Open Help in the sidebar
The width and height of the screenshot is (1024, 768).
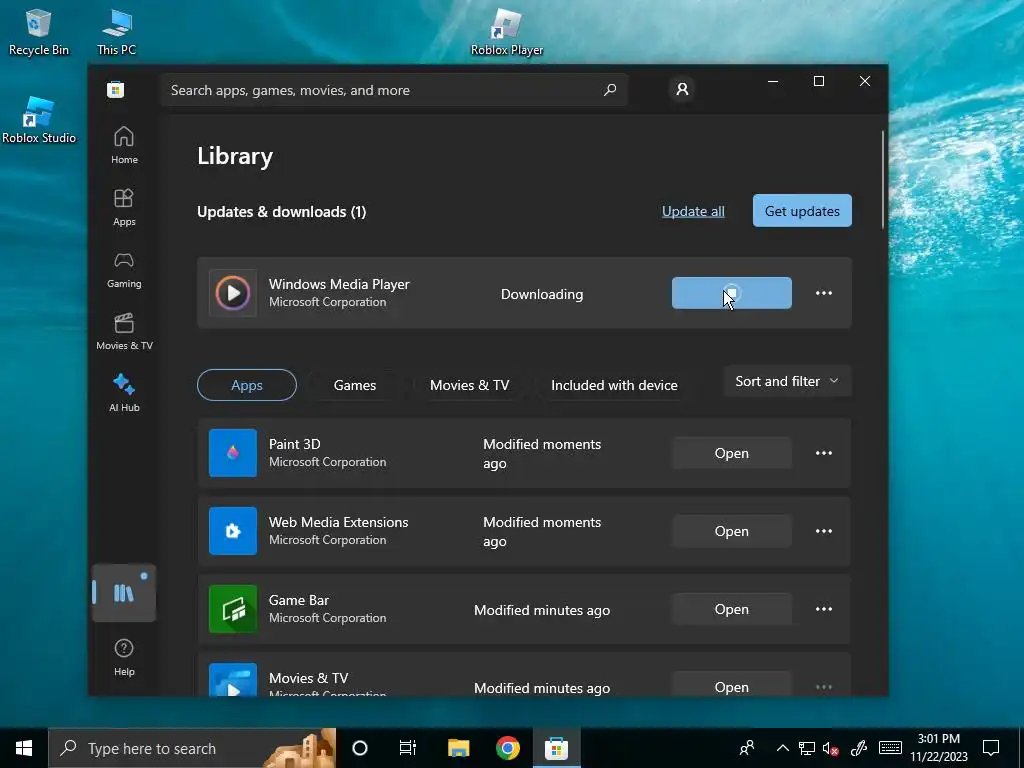click(x=124, y=657)
